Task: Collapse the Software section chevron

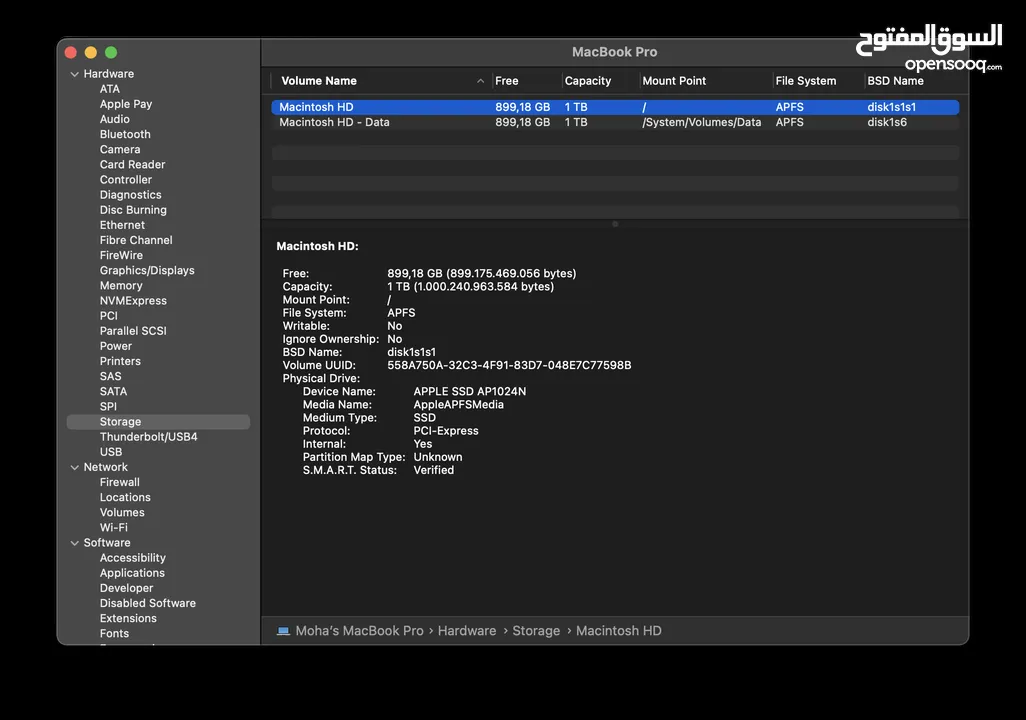Action: point(75,543)
